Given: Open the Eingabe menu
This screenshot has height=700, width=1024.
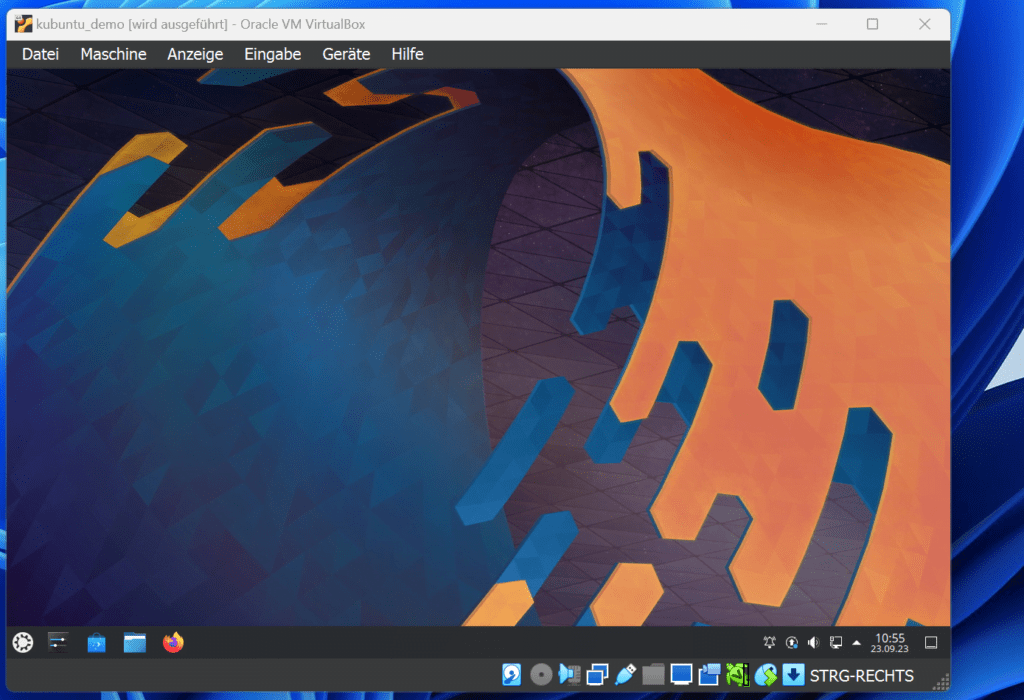Looking at the screenshot, I should (272, 54).
